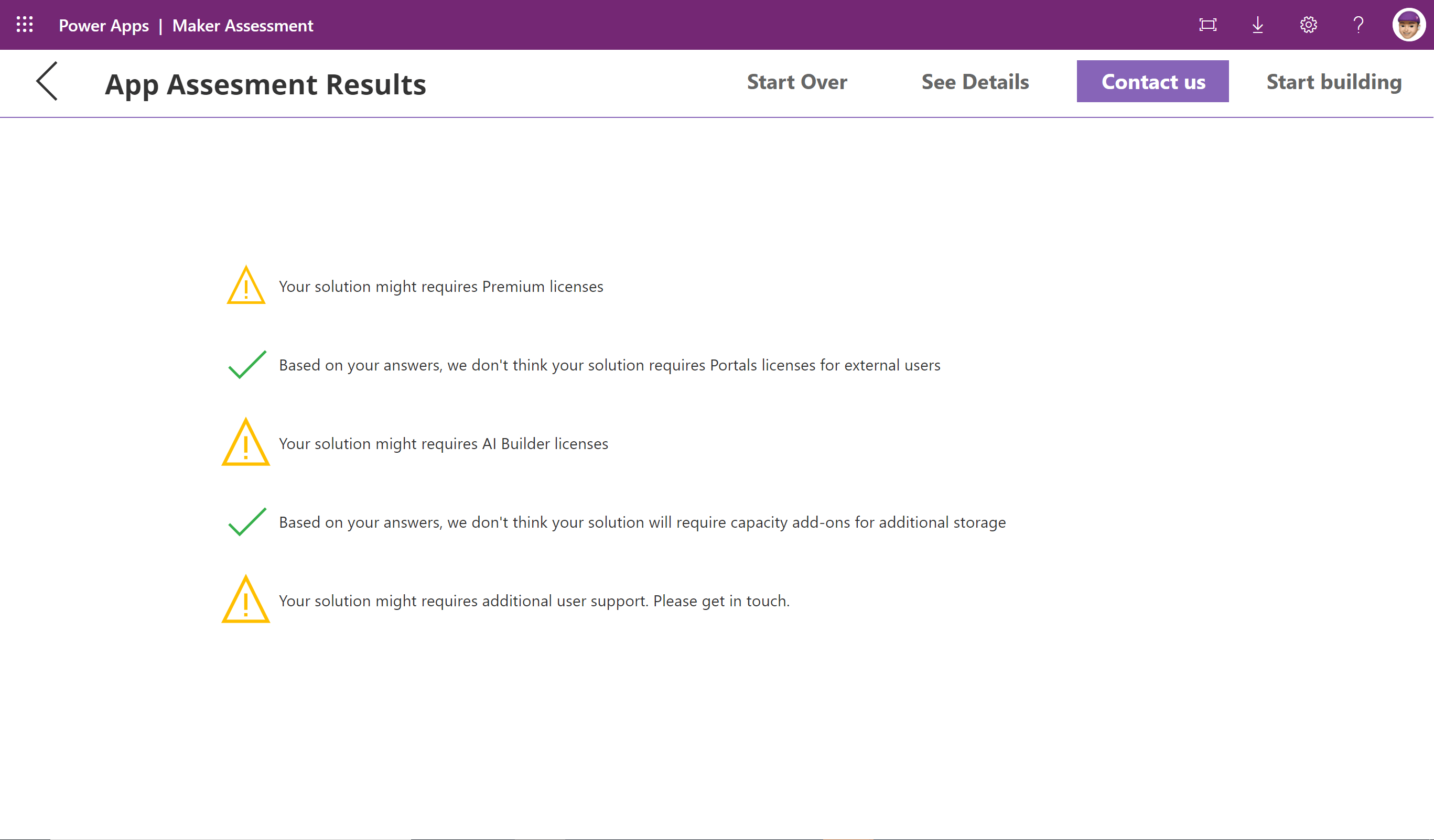Open See Details
The height and width of the screenshot is (840, 1434).
coord(975,81)
